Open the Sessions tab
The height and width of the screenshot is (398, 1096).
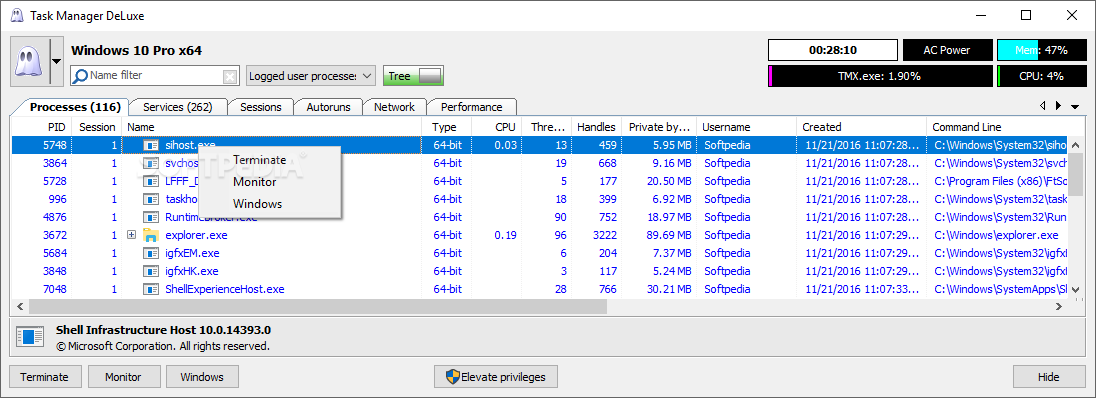(261, 107)
